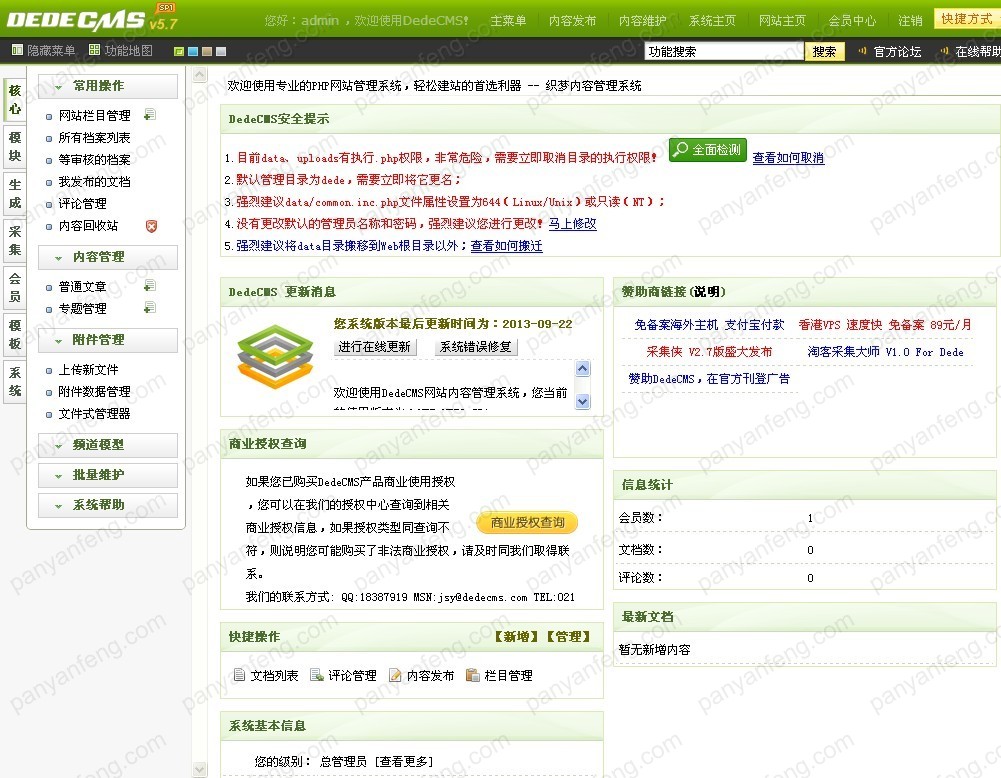Open the 查看如何搬迁 link
The image size is (1001, 778).
tap(507, 246)
